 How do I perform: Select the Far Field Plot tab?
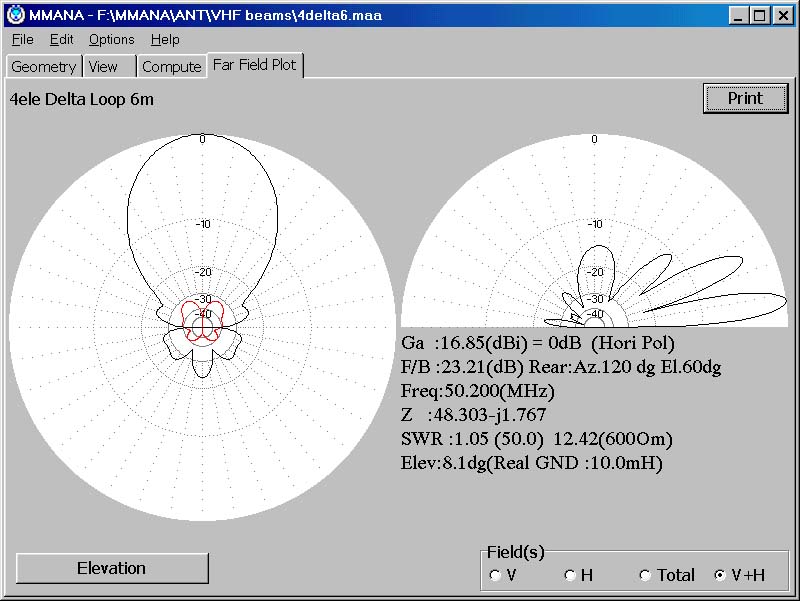[254, 65]
